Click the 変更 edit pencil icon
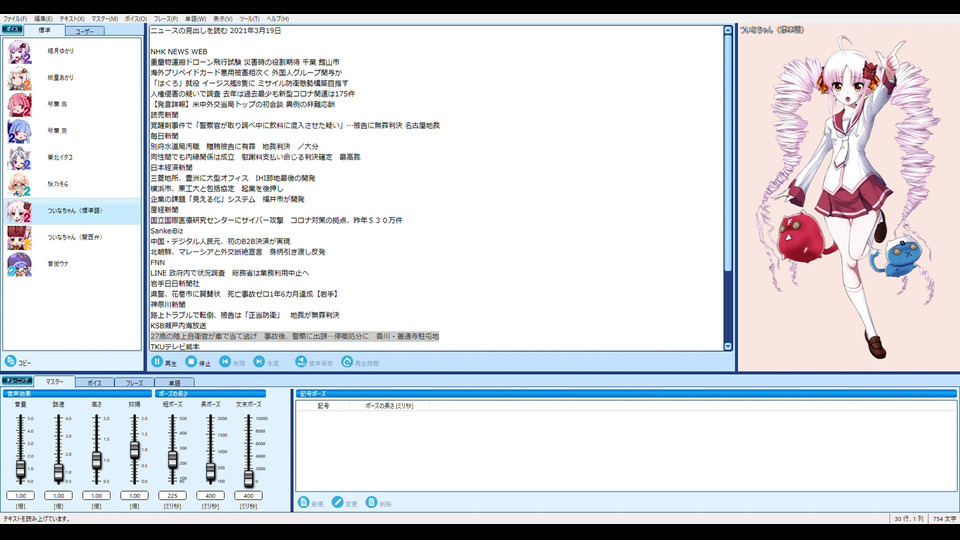Image resolution: width=960 pixels, height=540 pixels. click(337, 502)
